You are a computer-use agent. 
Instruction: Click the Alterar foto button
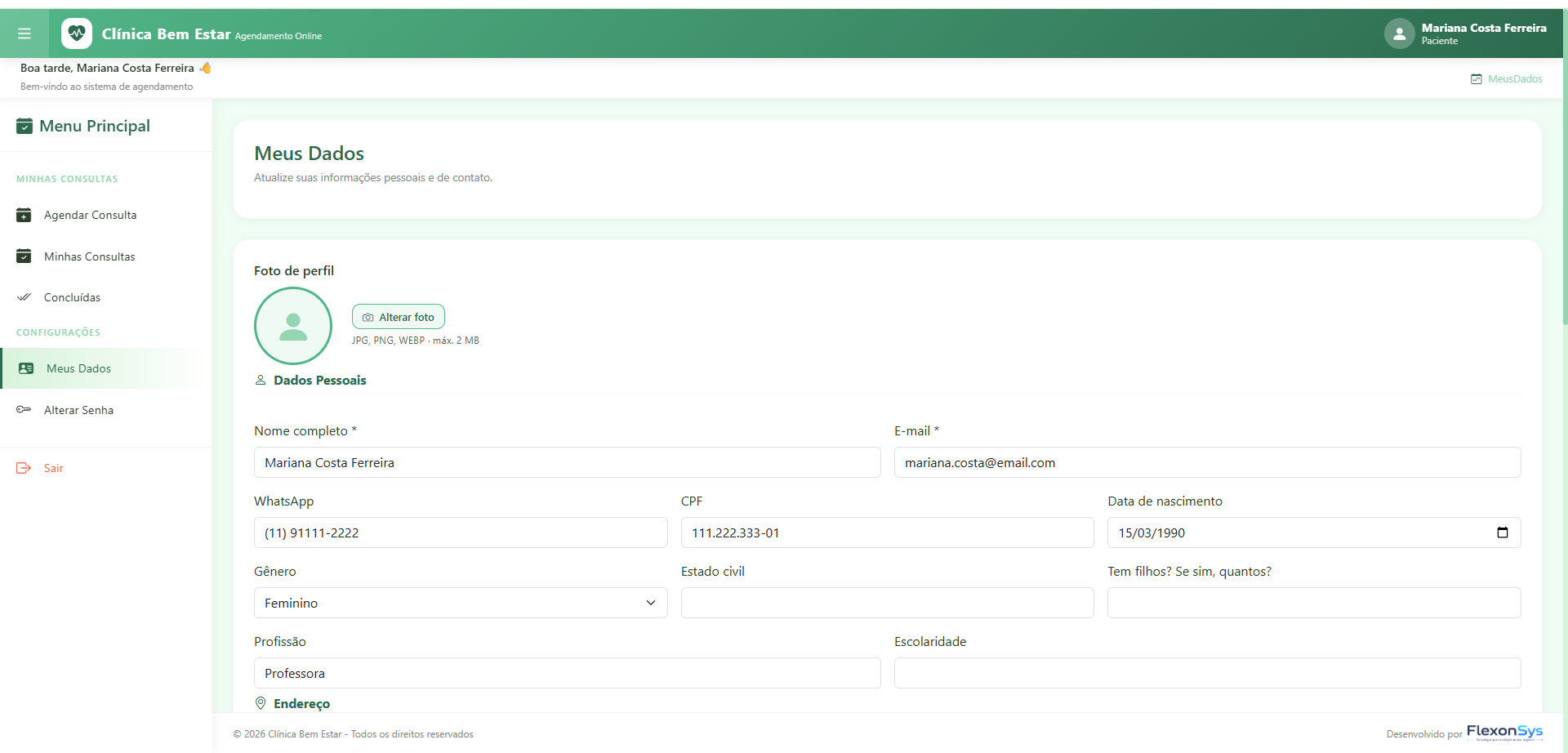pyautogui.click(x=399, y=317)
